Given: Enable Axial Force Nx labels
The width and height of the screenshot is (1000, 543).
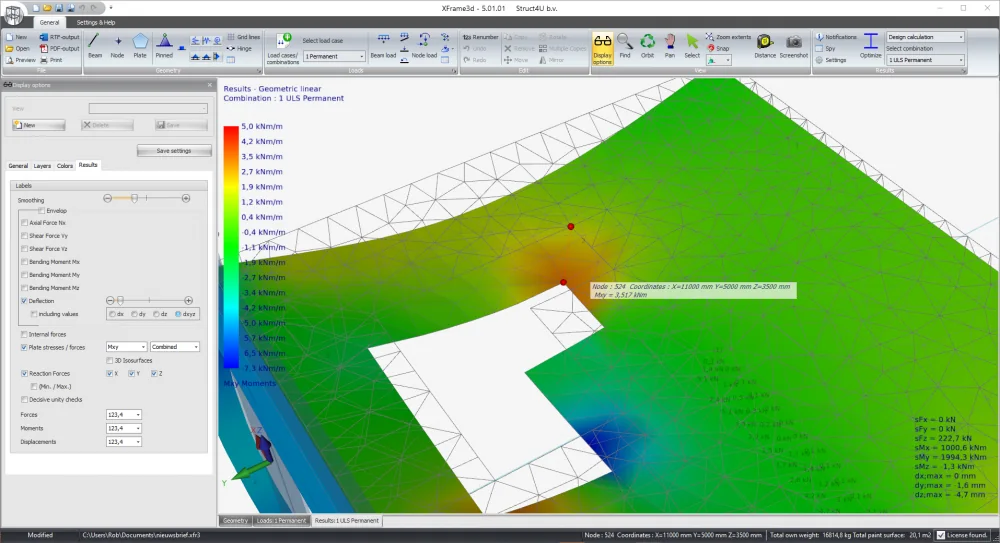Looking at the screenshot, I should (x=24, y=223).
